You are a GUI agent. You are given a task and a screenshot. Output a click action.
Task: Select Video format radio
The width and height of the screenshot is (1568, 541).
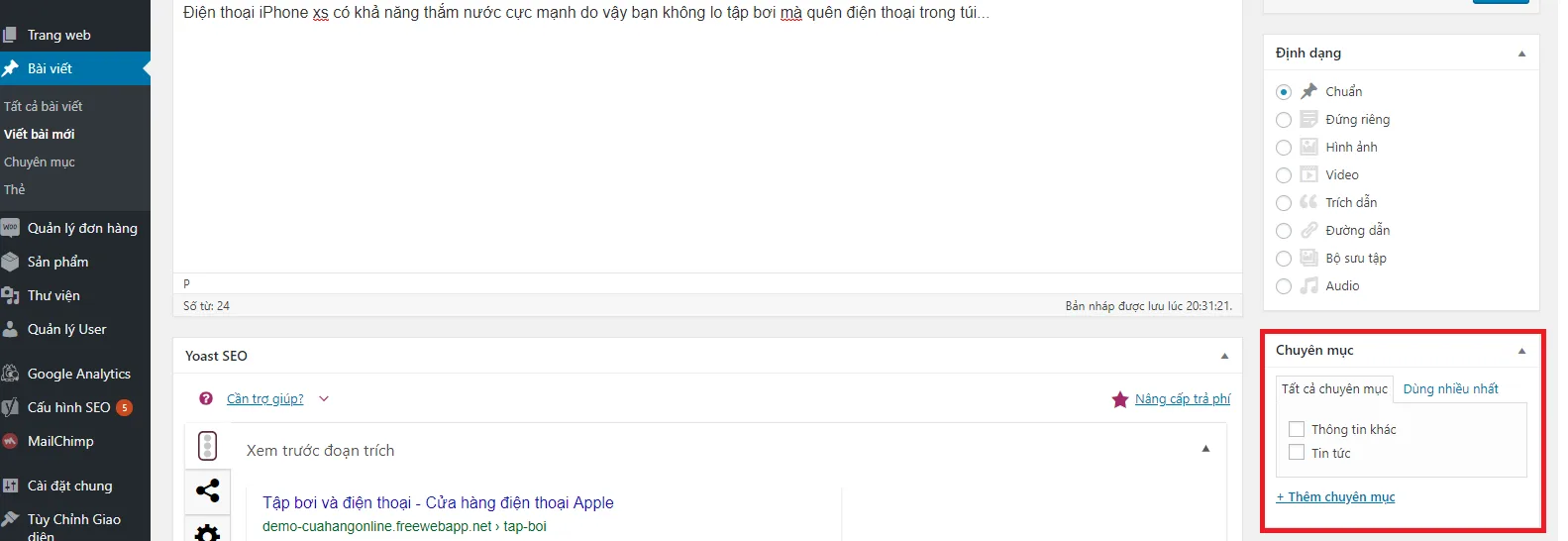(1284, 175)
